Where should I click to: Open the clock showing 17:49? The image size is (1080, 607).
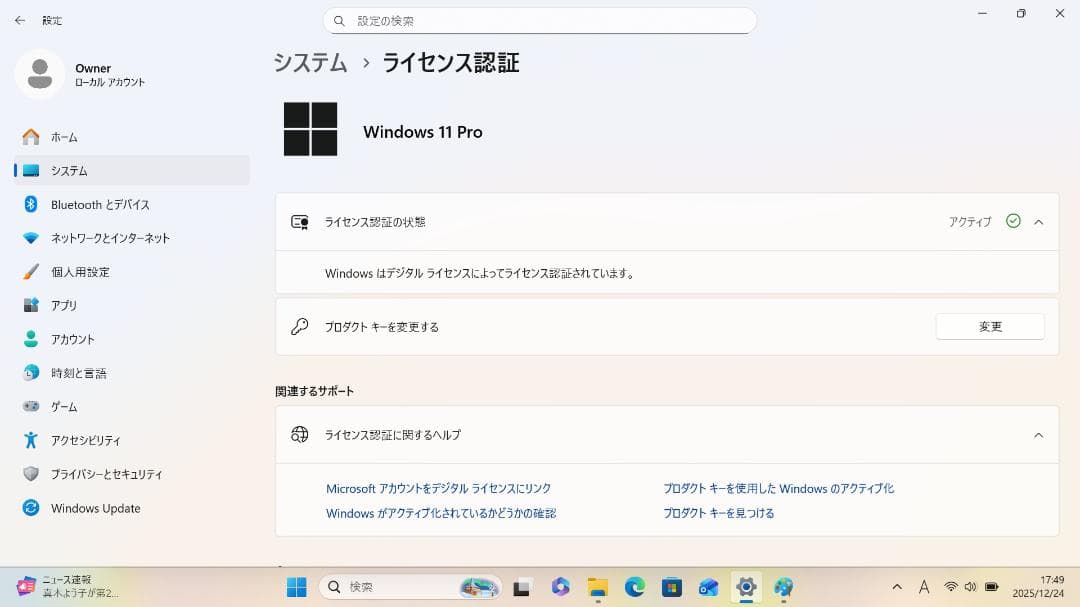1038,586
